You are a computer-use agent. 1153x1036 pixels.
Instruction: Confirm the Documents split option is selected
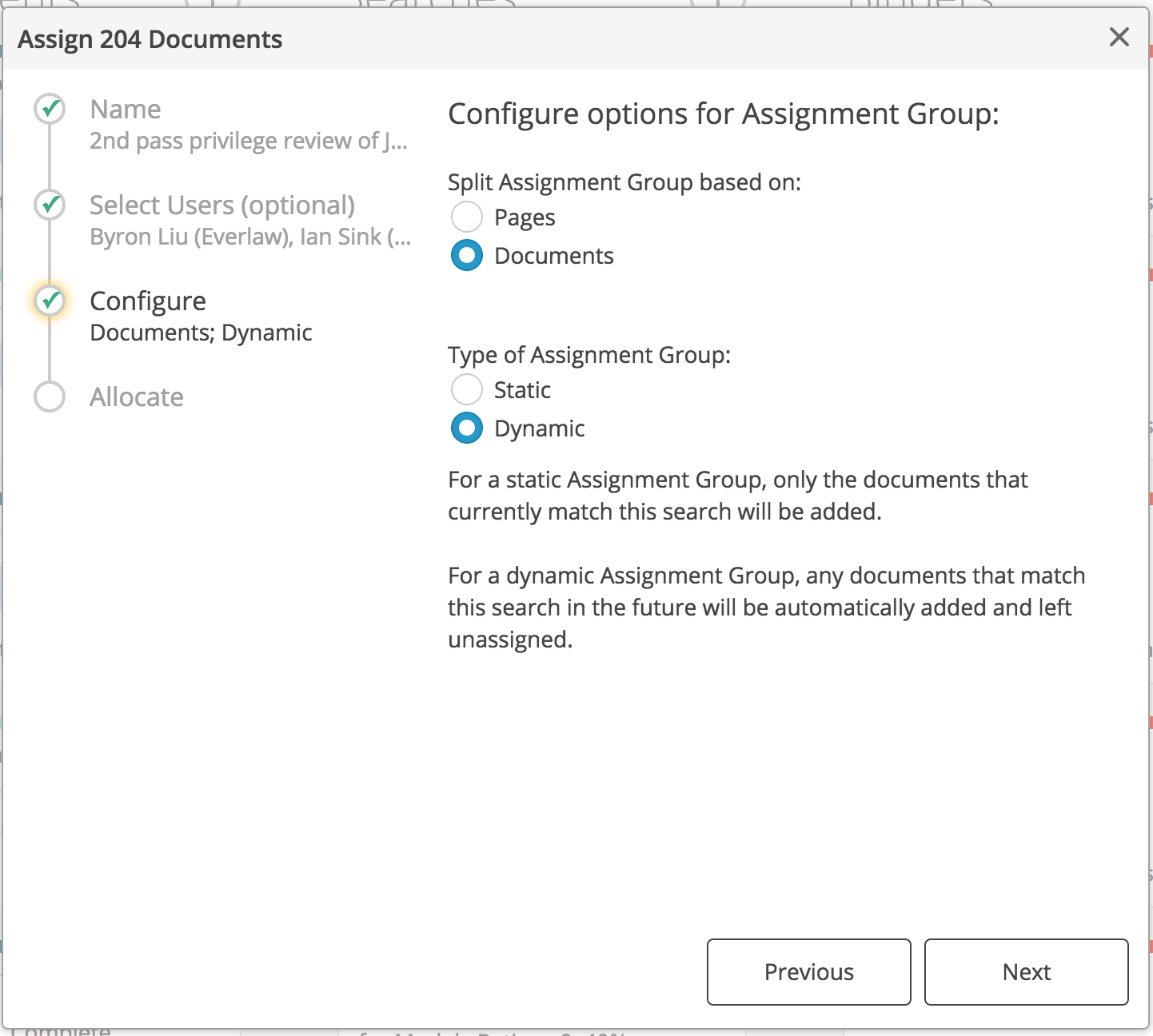click(466, 255)
